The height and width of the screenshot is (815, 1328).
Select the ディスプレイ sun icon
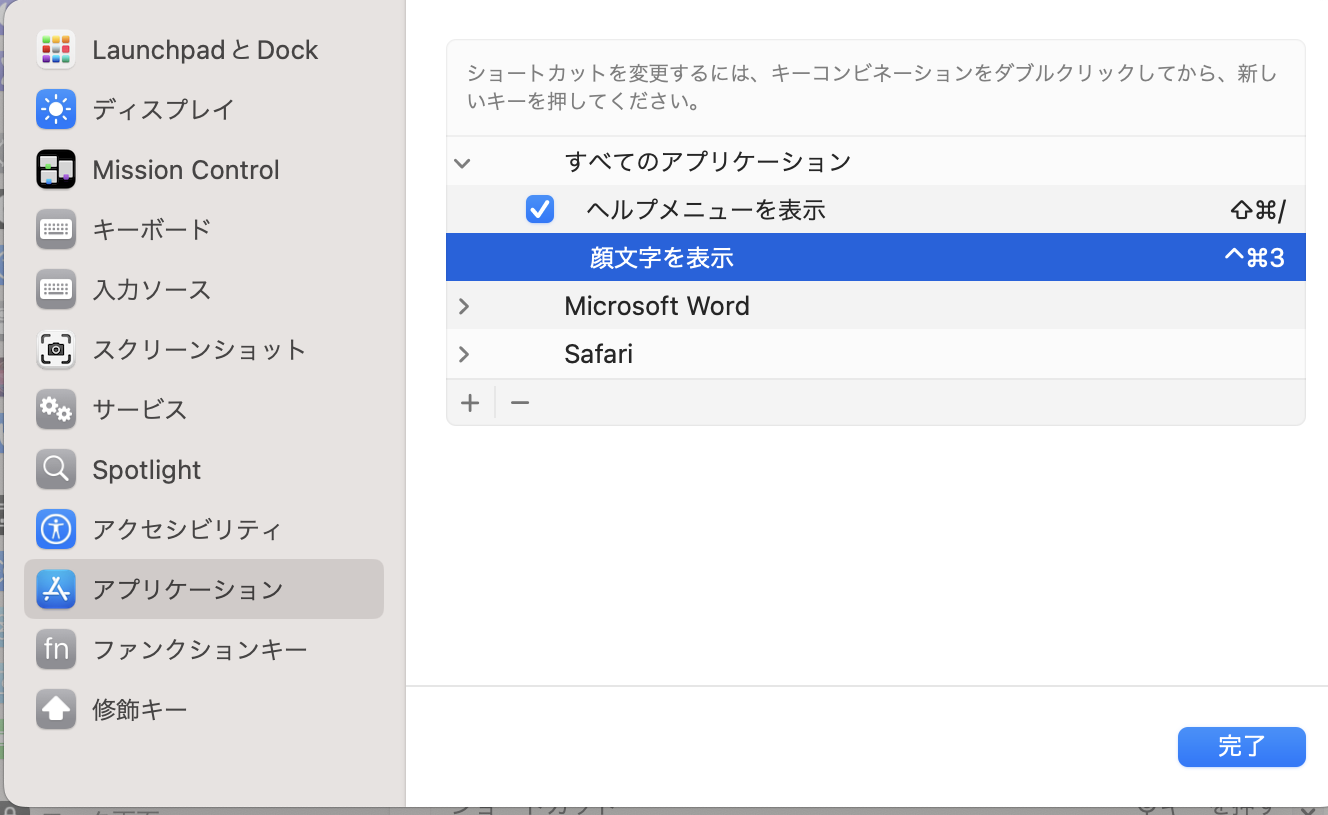tap(56, 109)
